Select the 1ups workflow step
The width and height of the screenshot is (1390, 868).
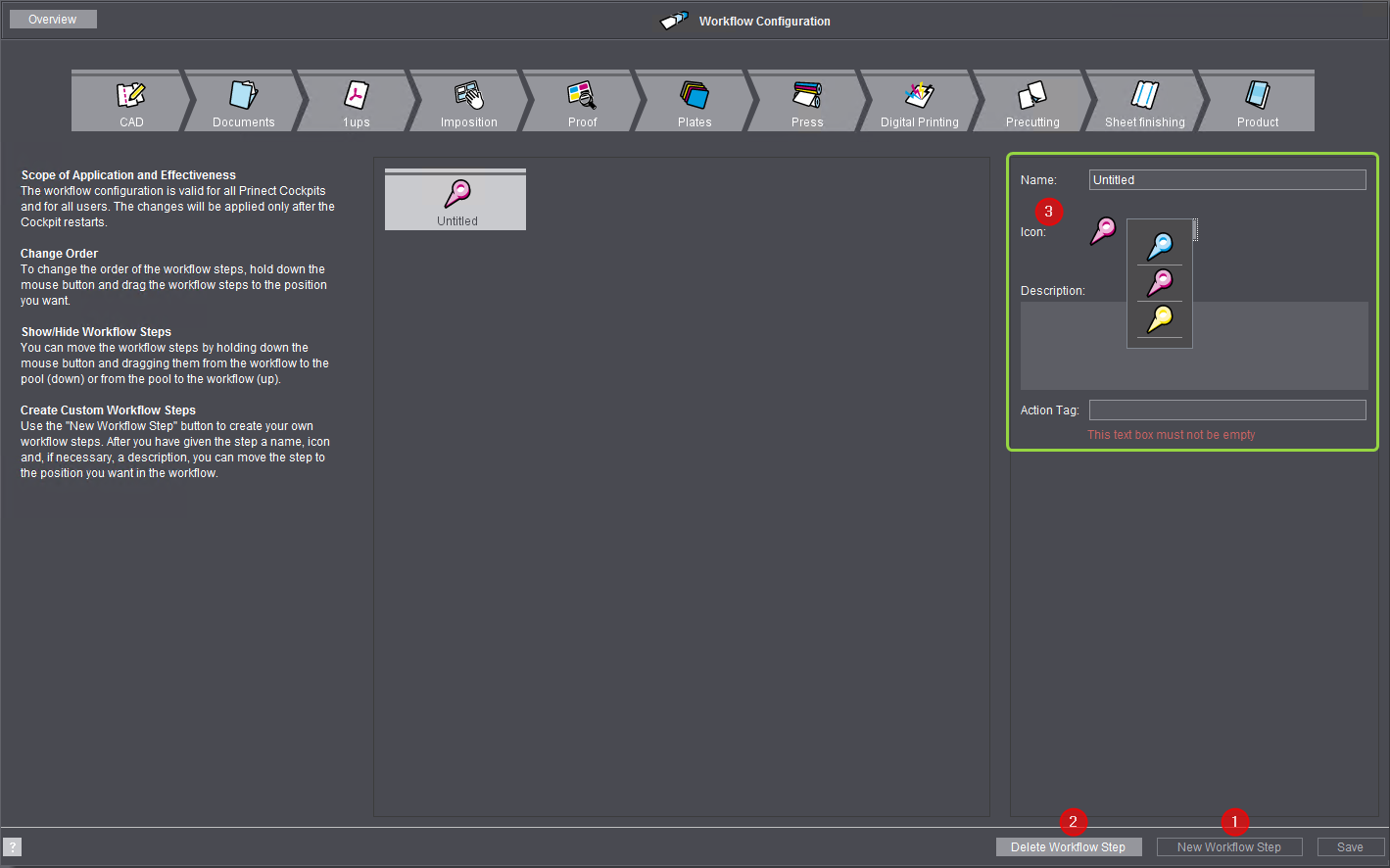(x=357, y=101)
